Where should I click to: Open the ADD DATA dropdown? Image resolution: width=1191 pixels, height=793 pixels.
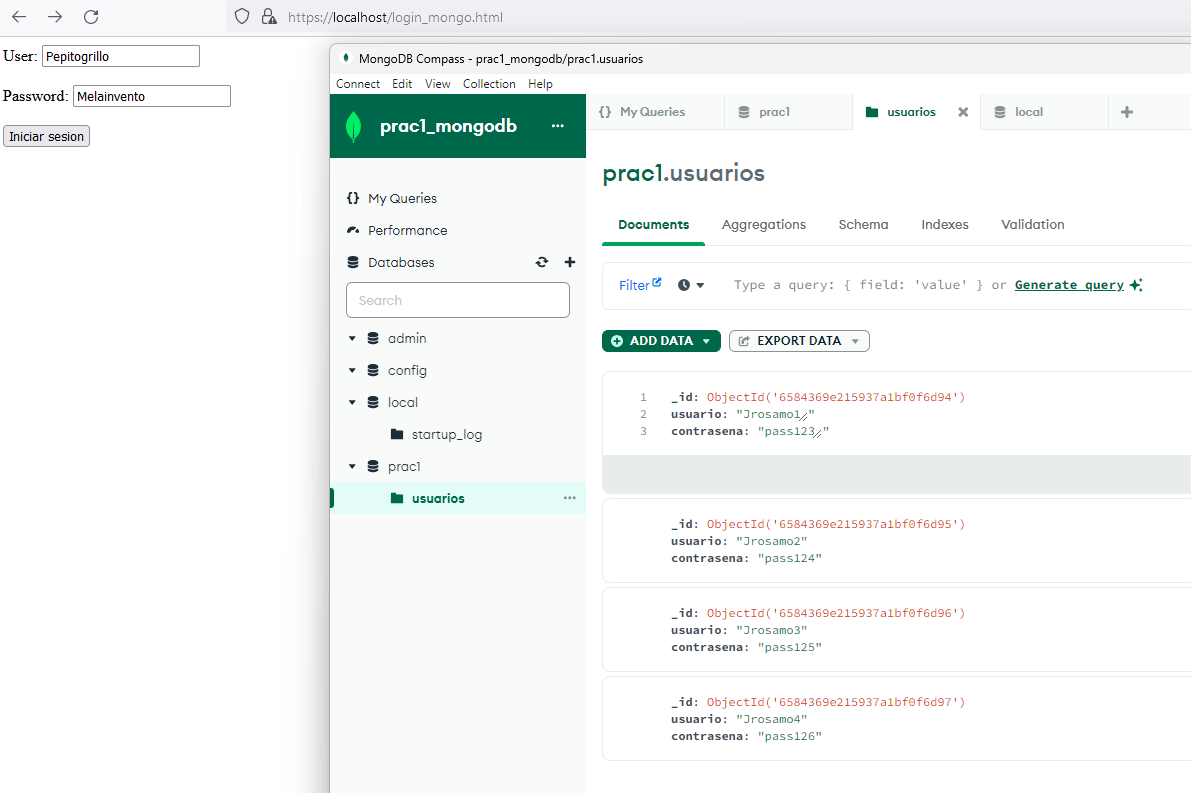coord(661,341)
